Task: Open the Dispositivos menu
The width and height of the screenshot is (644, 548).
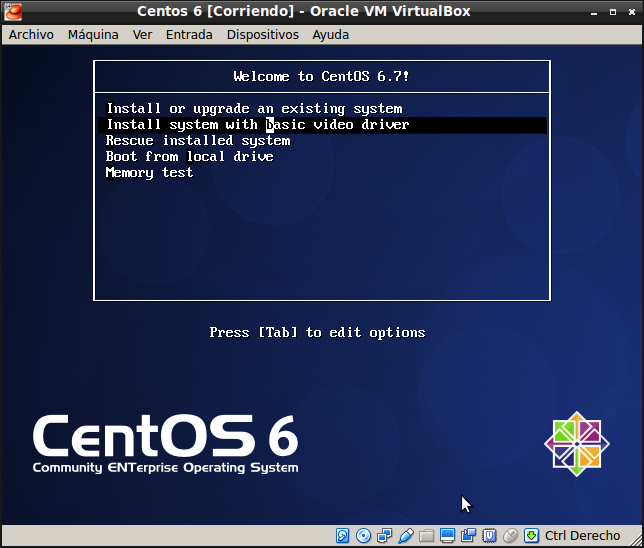Action: pos(262,34)
